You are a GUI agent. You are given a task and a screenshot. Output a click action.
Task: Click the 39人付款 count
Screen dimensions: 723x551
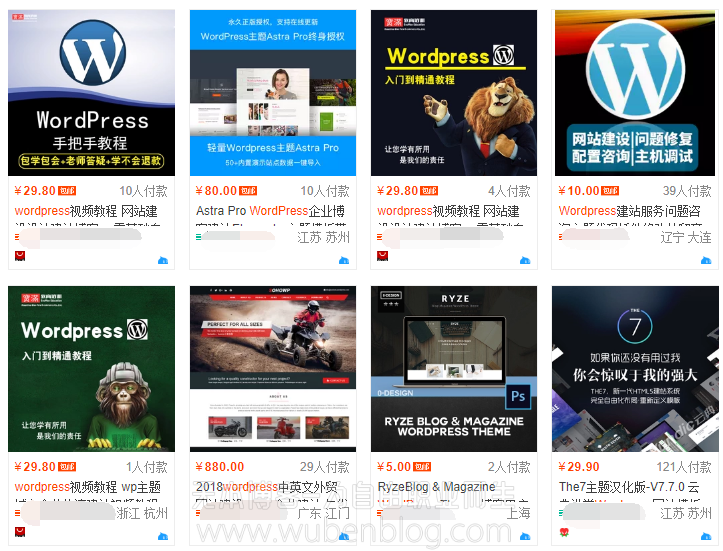point(687,191)
